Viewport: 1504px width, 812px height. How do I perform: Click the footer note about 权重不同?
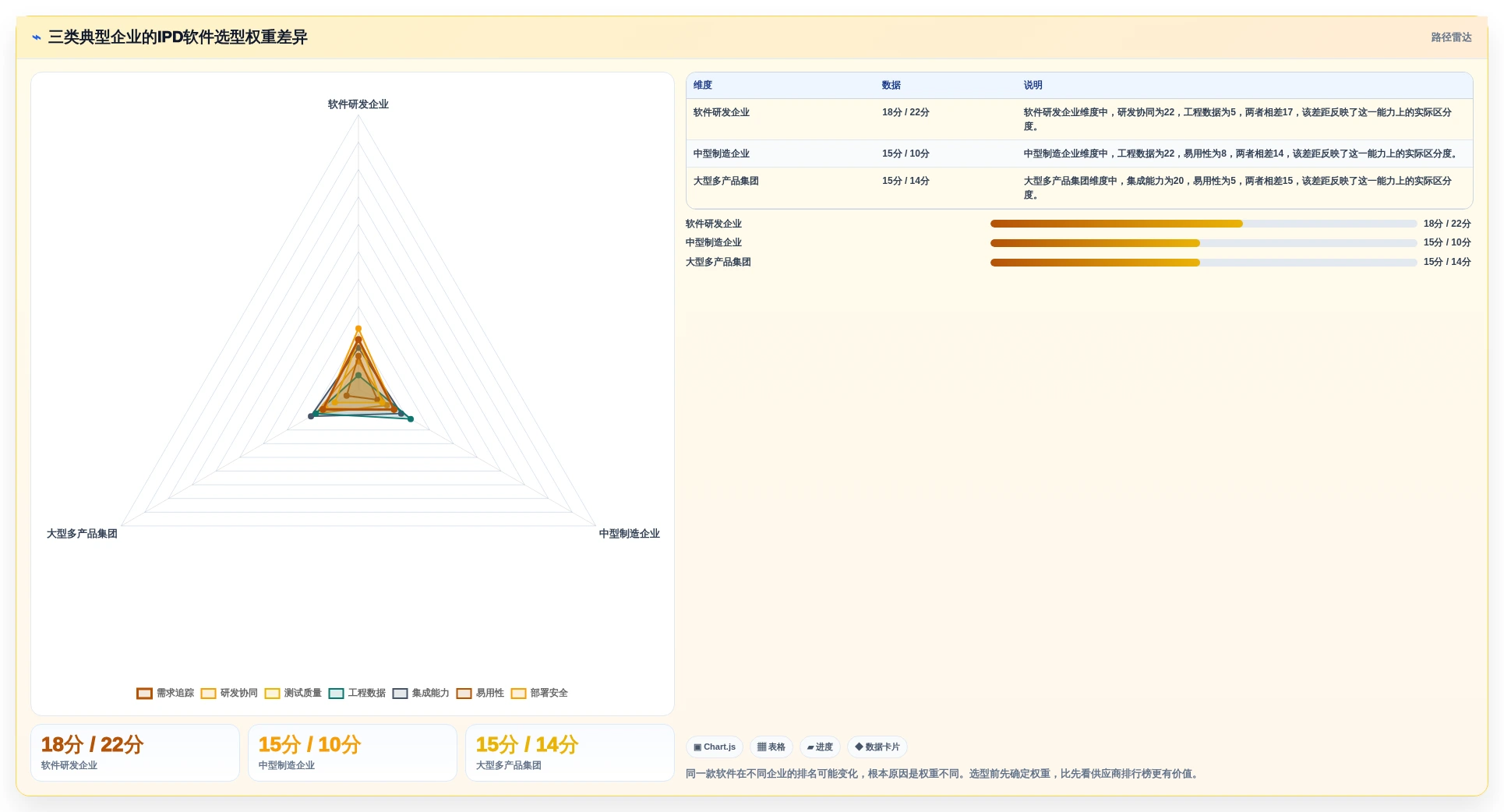943,774
